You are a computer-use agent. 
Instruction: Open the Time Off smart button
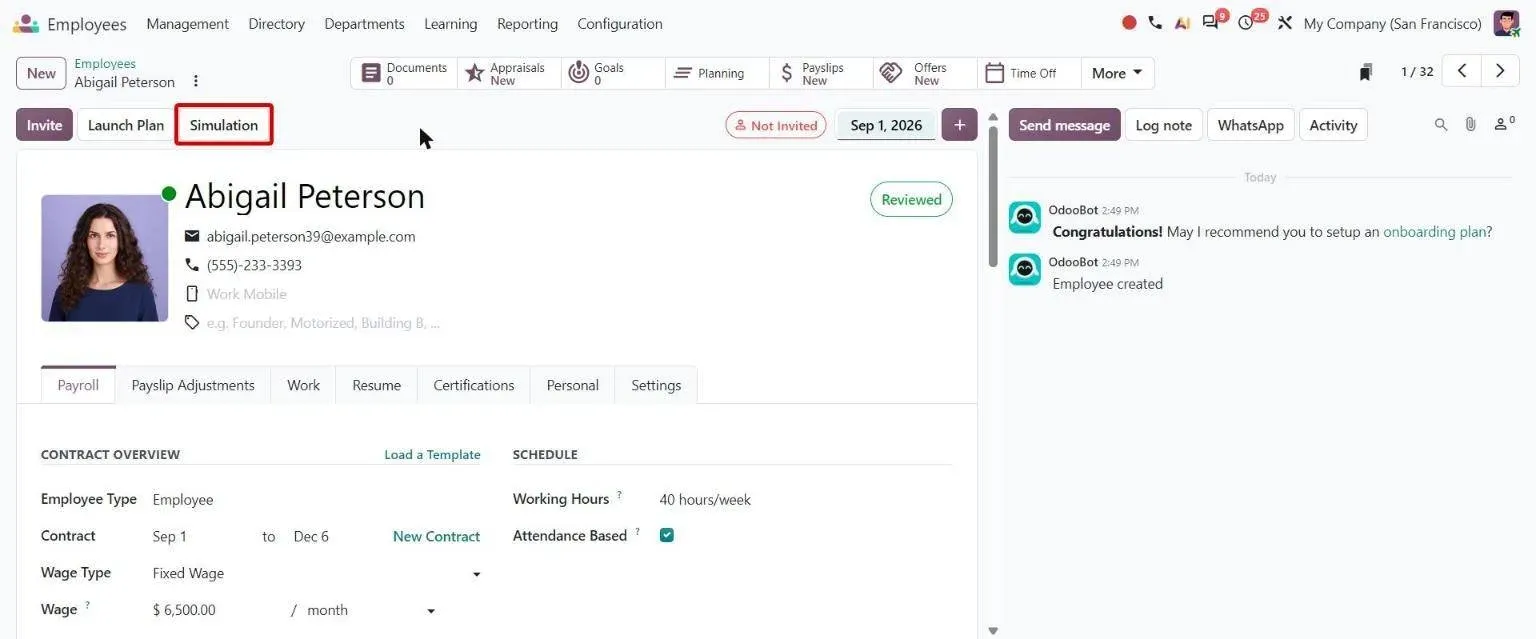click(1029, 73)
